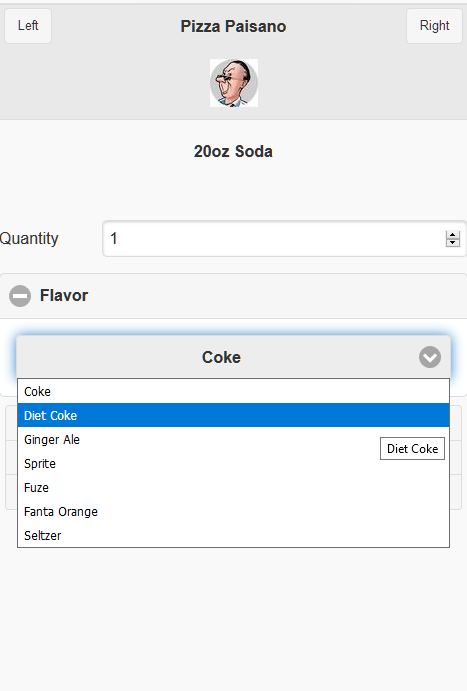Click the Flavor section header text
Screen dimensions: 467x691
[64, 296]
